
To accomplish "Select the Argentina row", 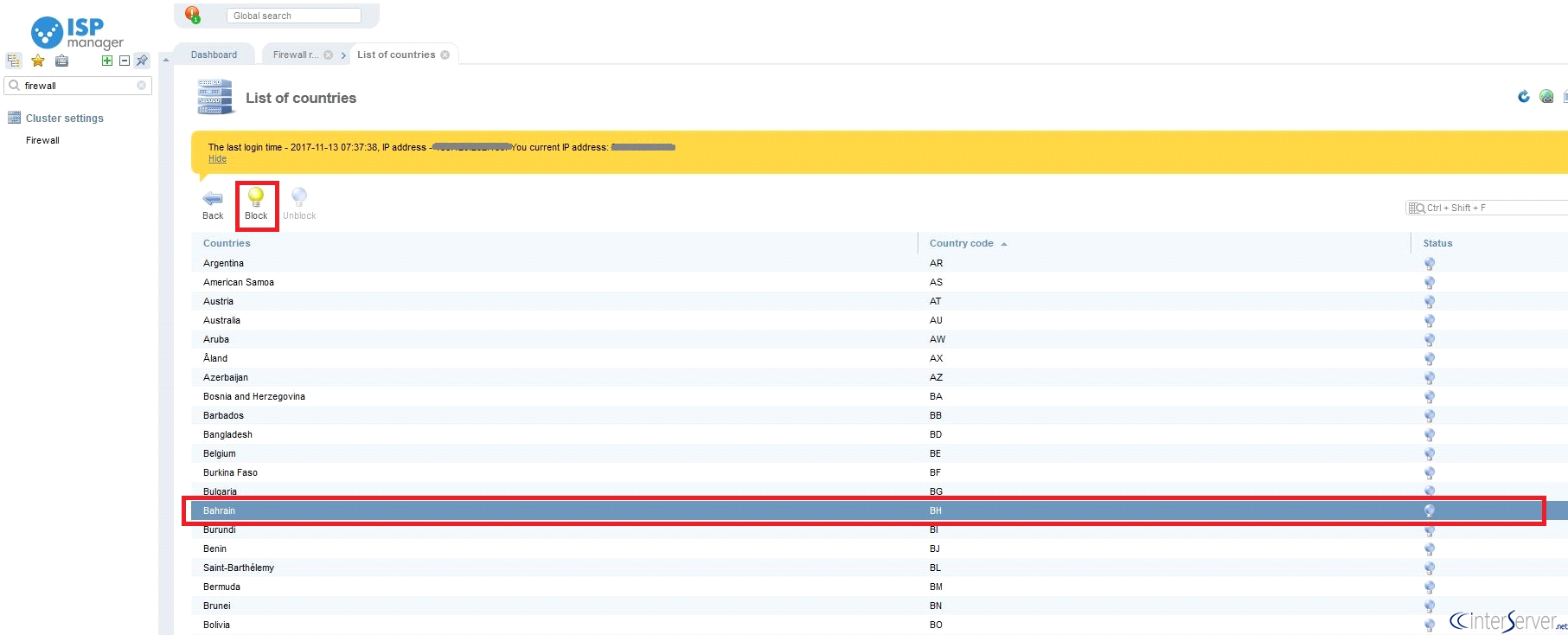I will 880,263.
